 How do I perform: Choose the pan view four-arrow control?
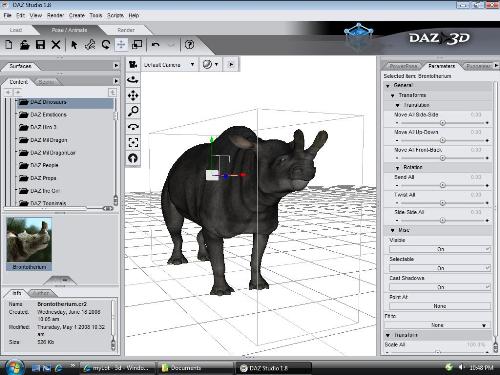(133, 96)
